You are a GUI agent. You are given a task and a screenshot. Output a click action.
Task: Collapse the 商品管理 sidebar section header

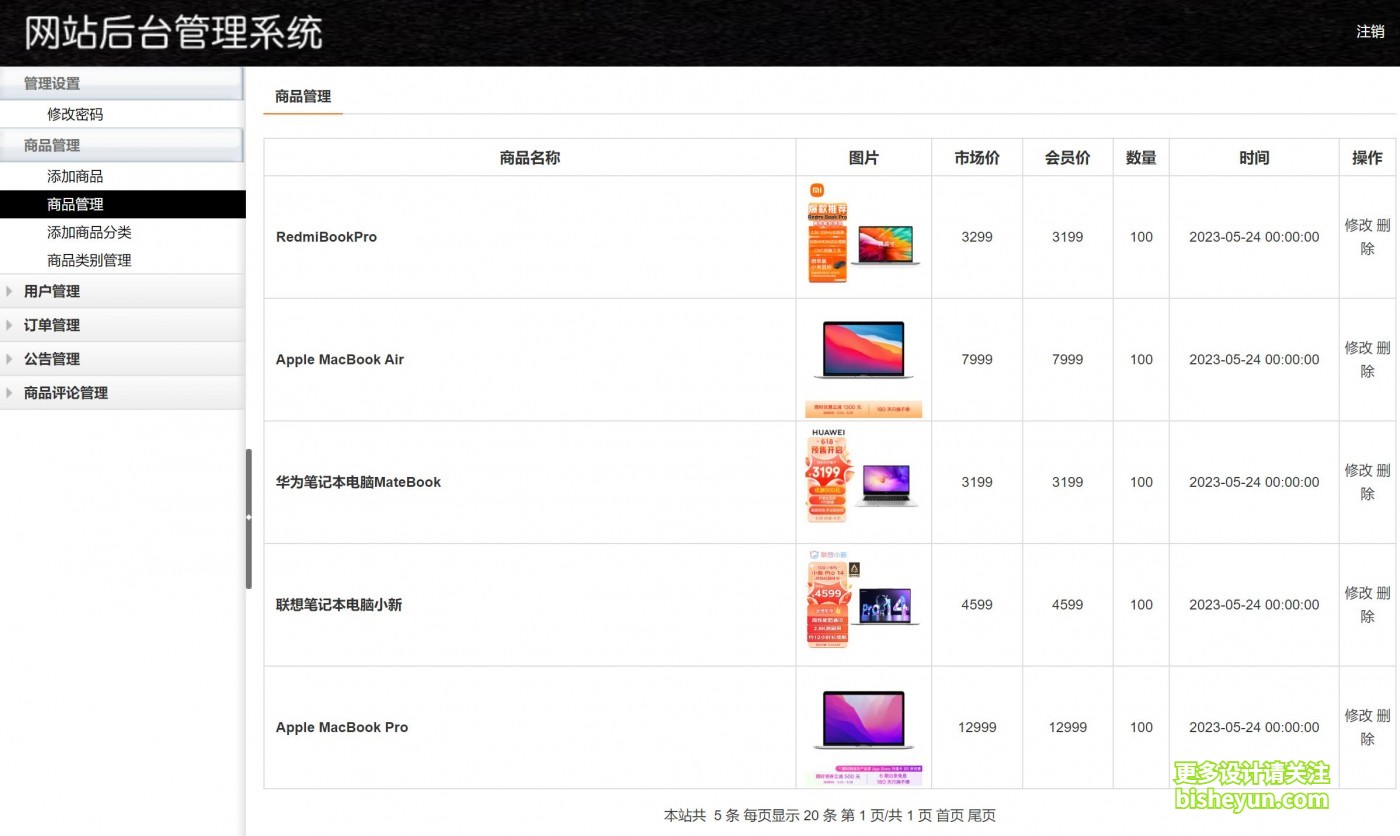122,146
